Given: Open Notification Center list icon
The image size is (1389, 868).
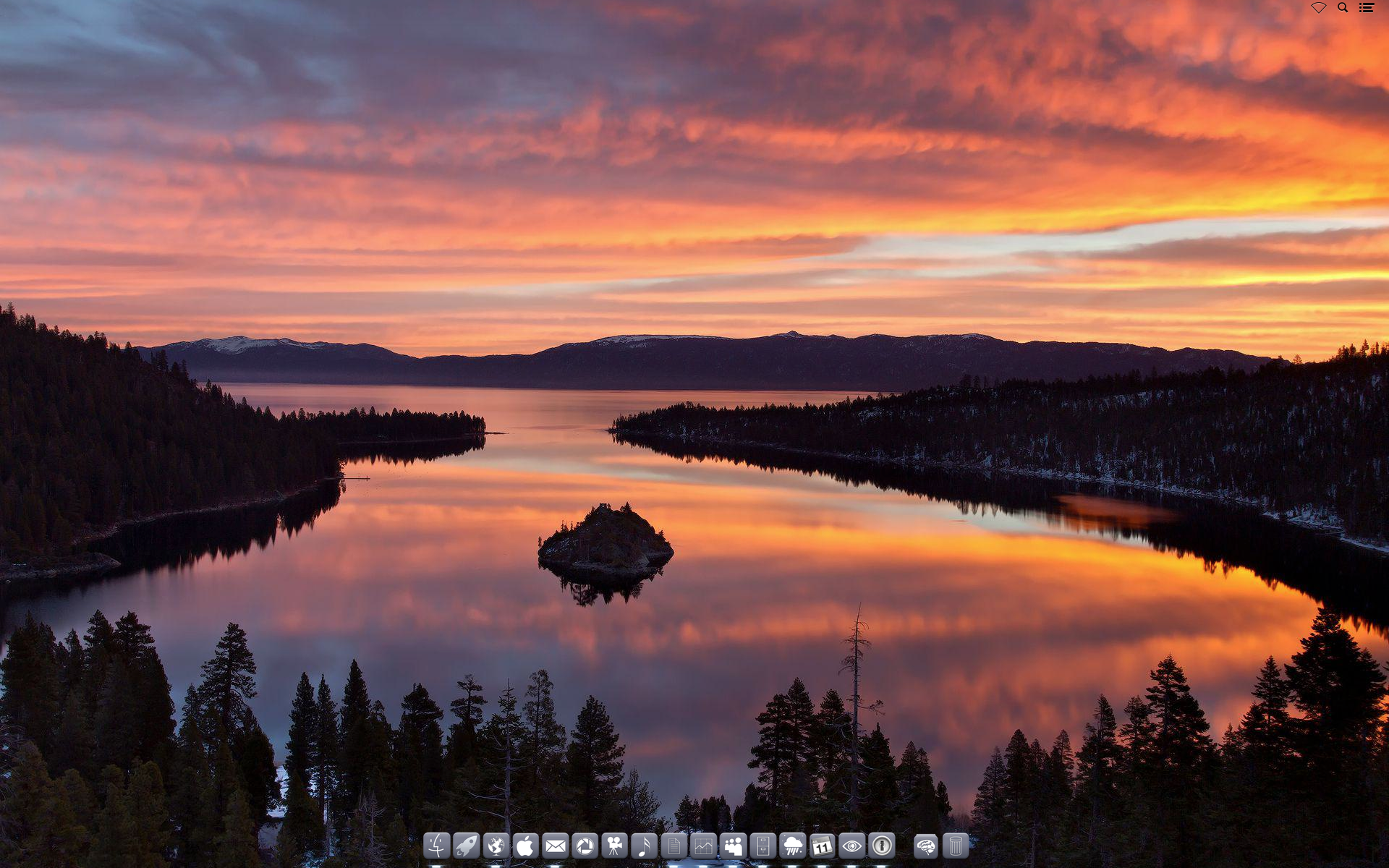Looking at the screenshot, I should click(1366, 8).
